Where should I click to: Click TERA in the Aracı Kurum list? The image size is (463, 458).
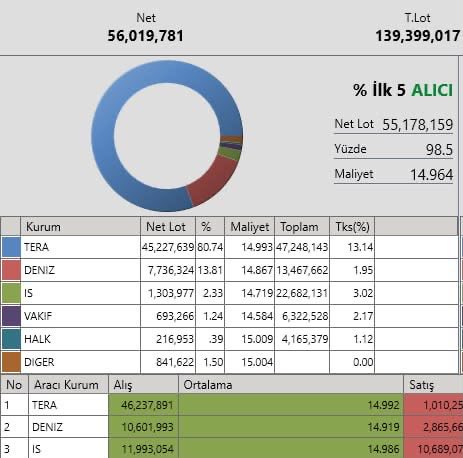pos(44,405)
